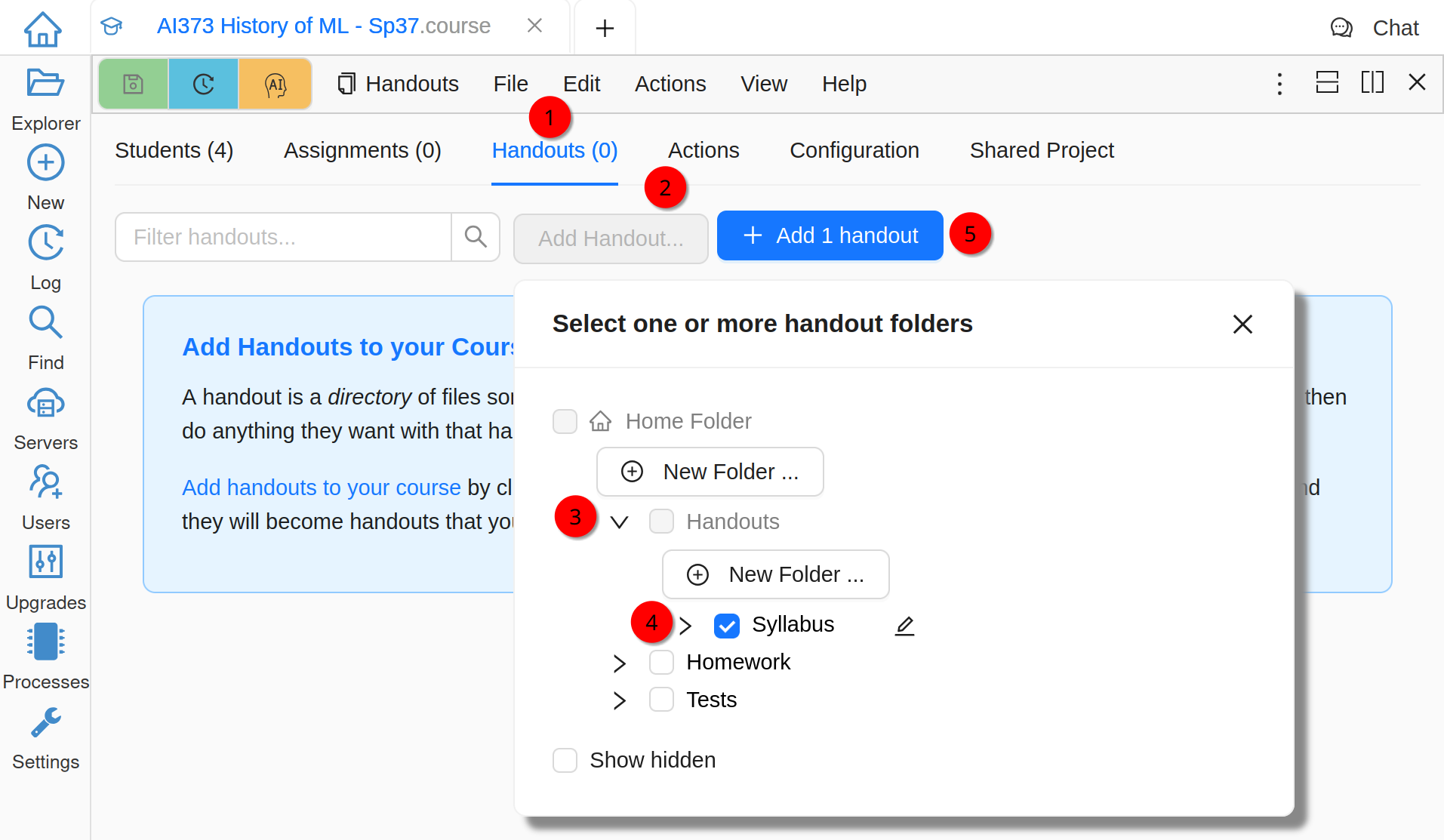Open the Servers panel in sidebar

point(45,419)
